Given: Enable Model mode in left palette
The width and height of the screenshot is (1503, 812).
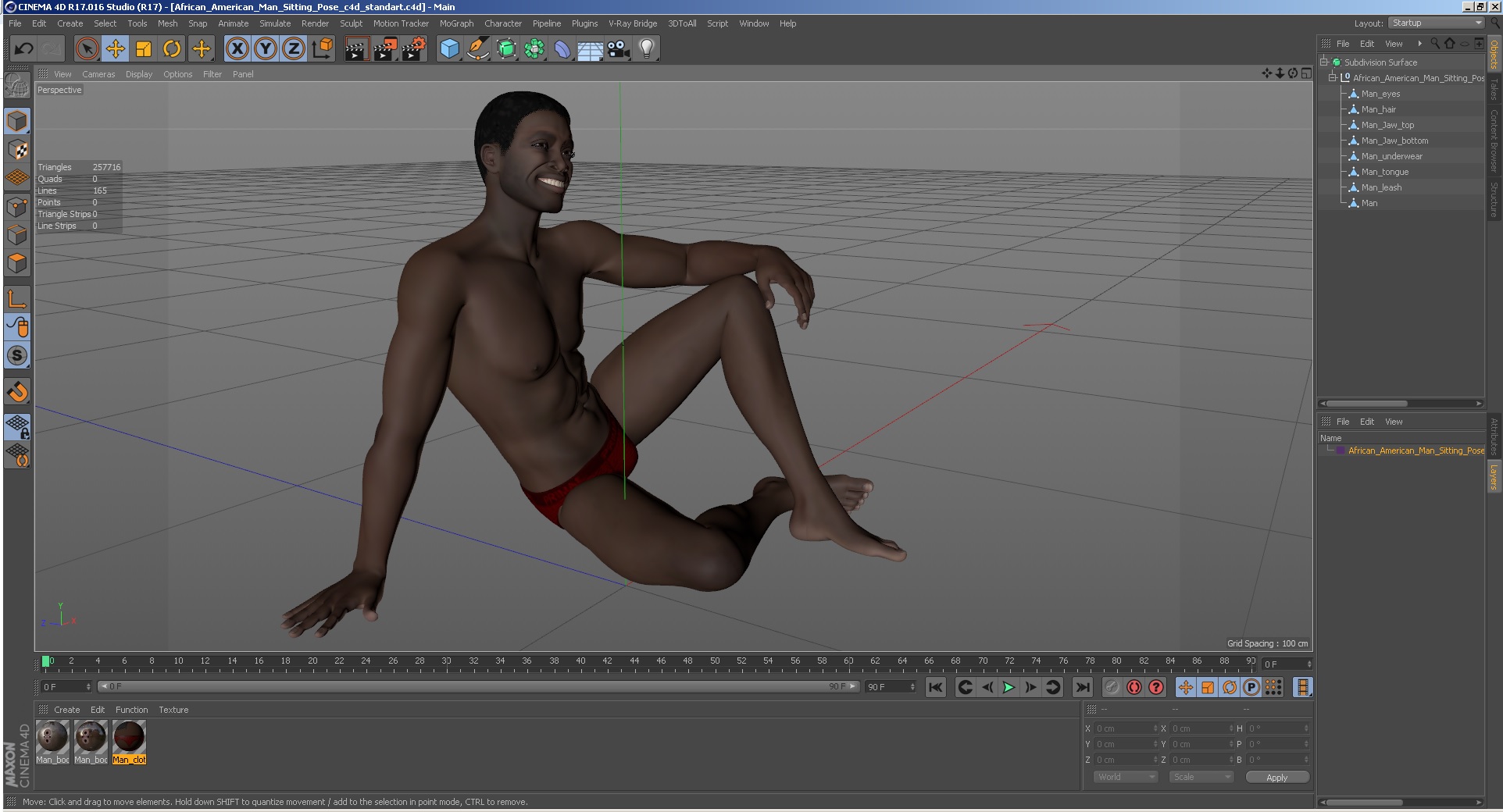Looking at the screenshot, I should [17, 121].
